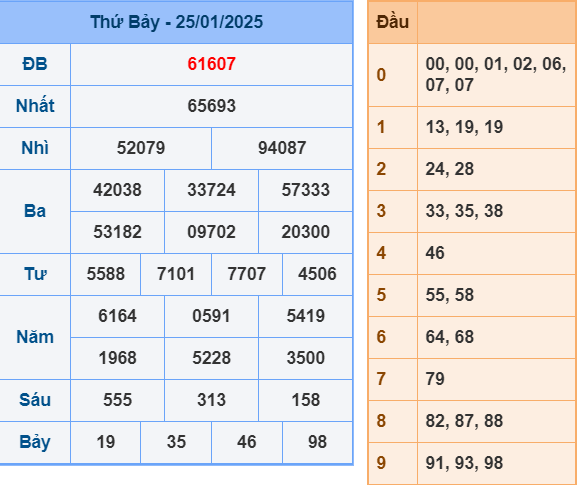Select the ĐB prize label
This screenshot has height=485, width=578.
35,64
